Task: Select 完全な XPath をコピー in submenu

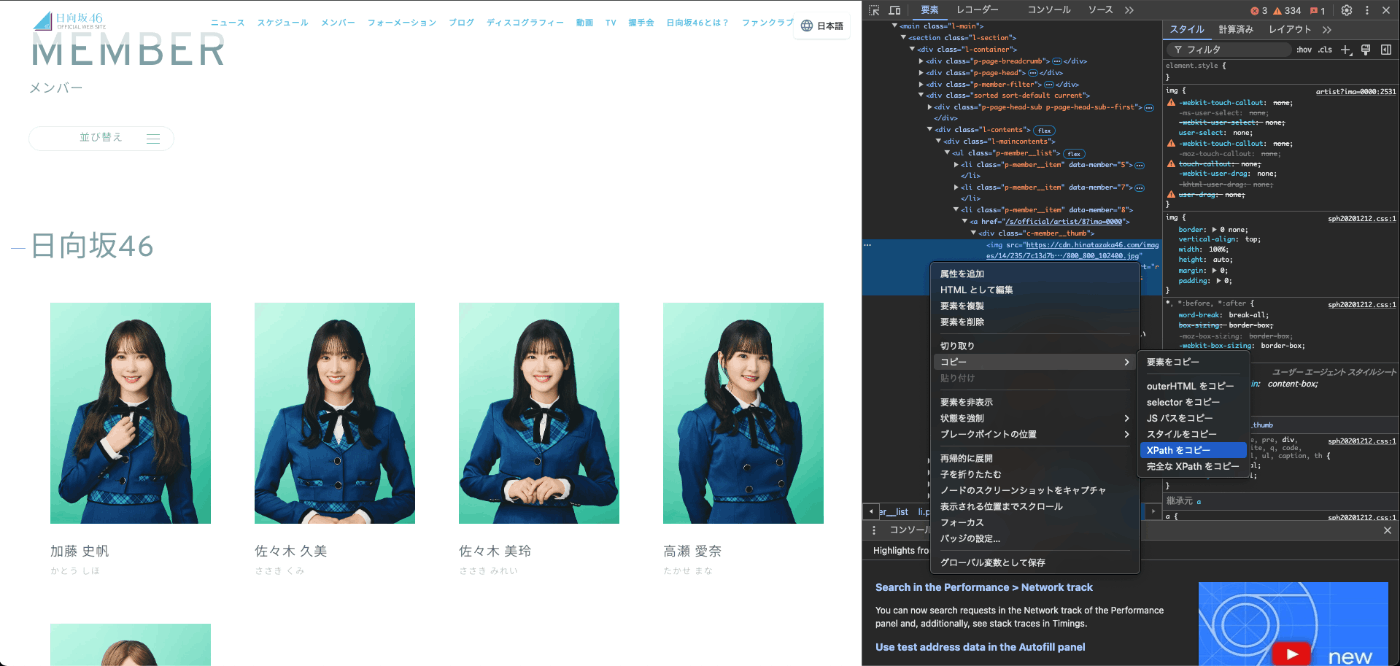Action: point(1193,466)
